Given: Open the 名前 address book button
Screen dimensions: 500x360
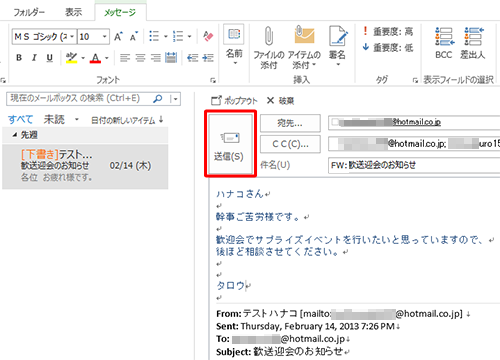Looking at the screenshot, I should 234,44.
